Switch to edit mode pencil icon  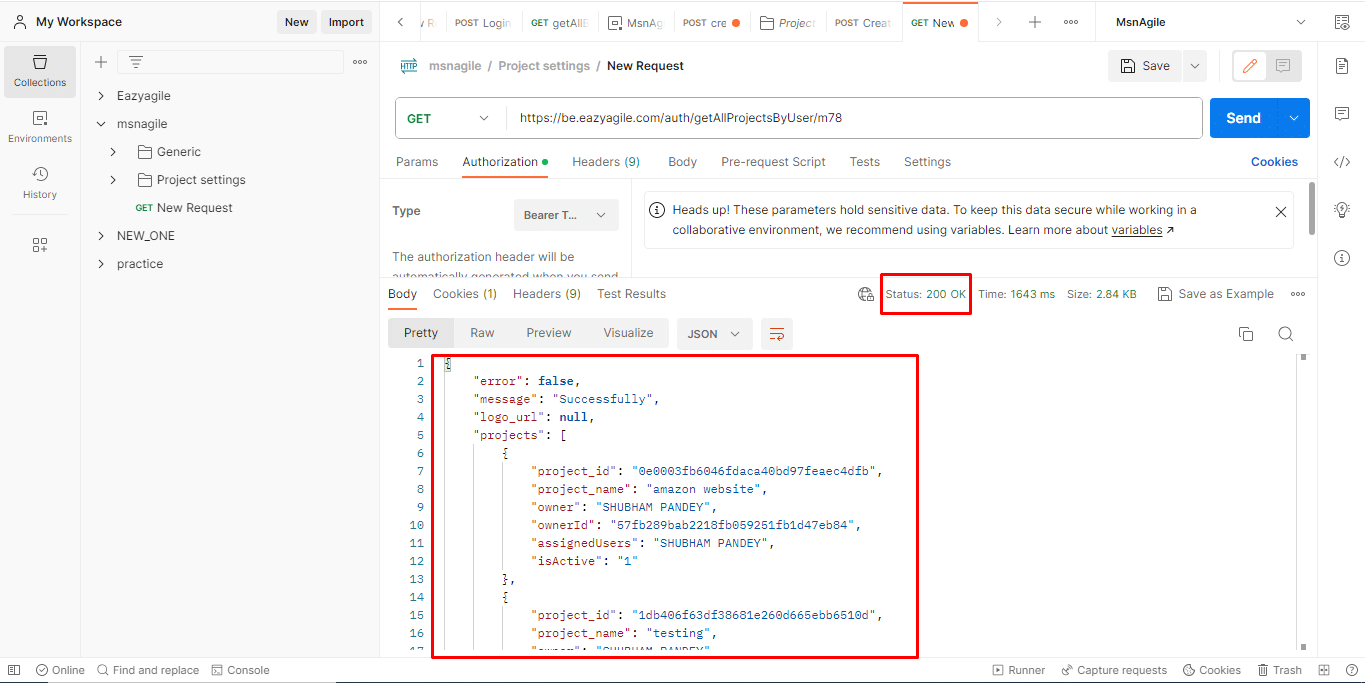point(1249,66)
